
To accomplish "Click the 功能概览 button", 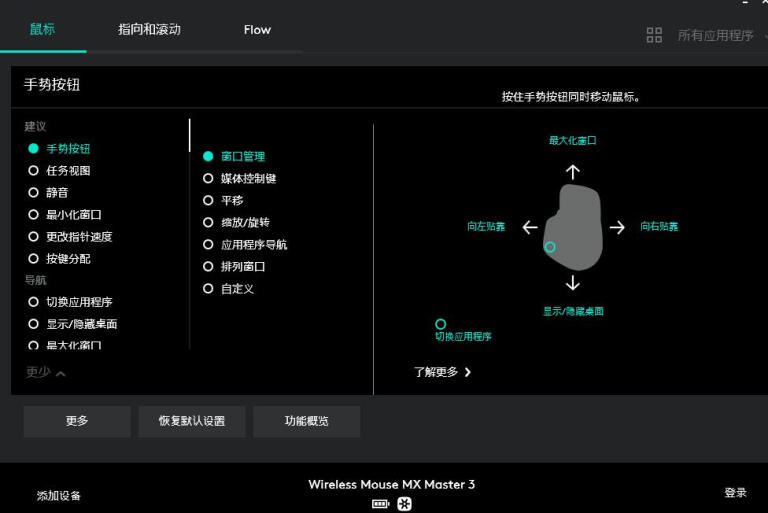I will tap(306, 421).
